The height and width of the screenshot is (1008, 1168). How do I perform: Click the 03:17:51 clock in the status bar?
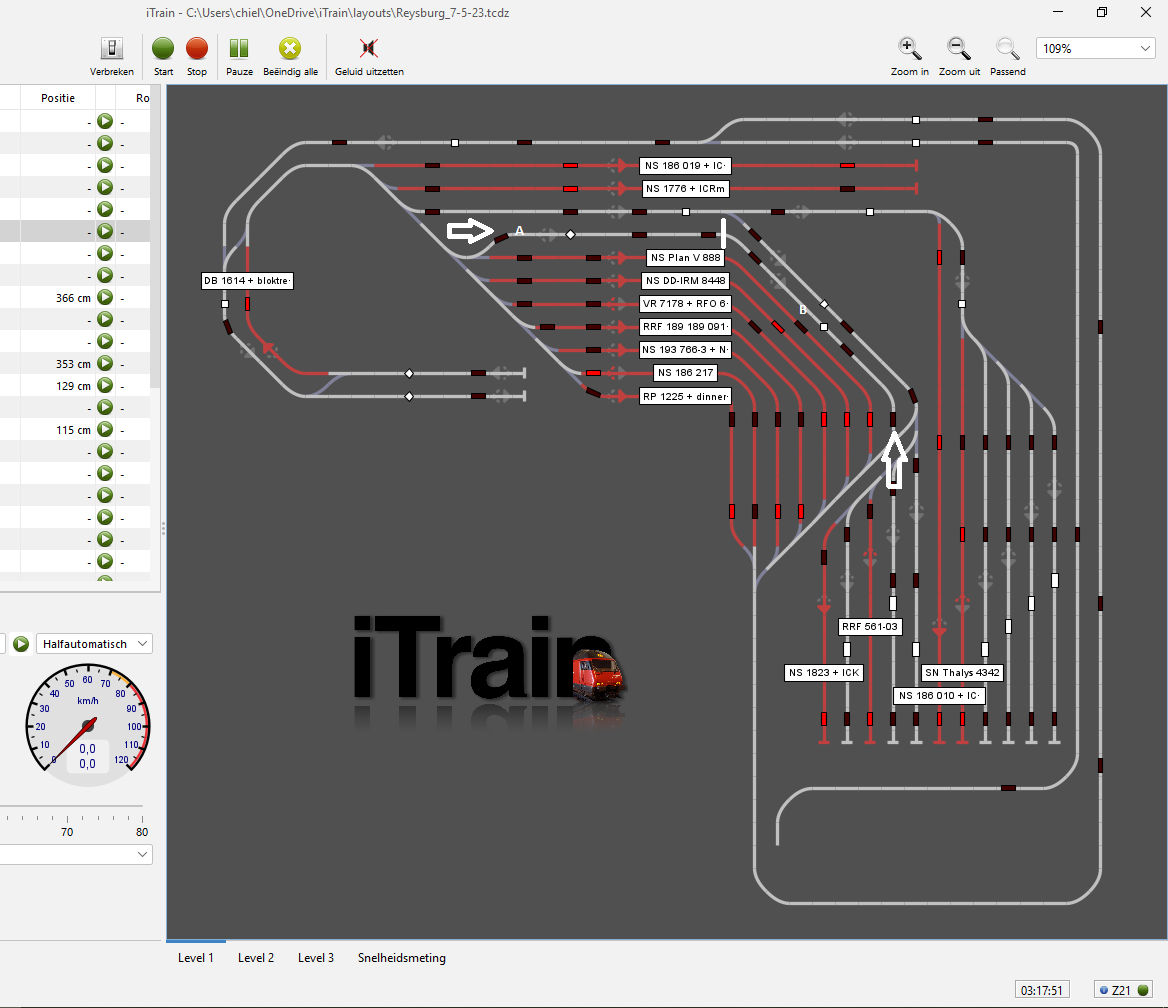point(1041,990)
